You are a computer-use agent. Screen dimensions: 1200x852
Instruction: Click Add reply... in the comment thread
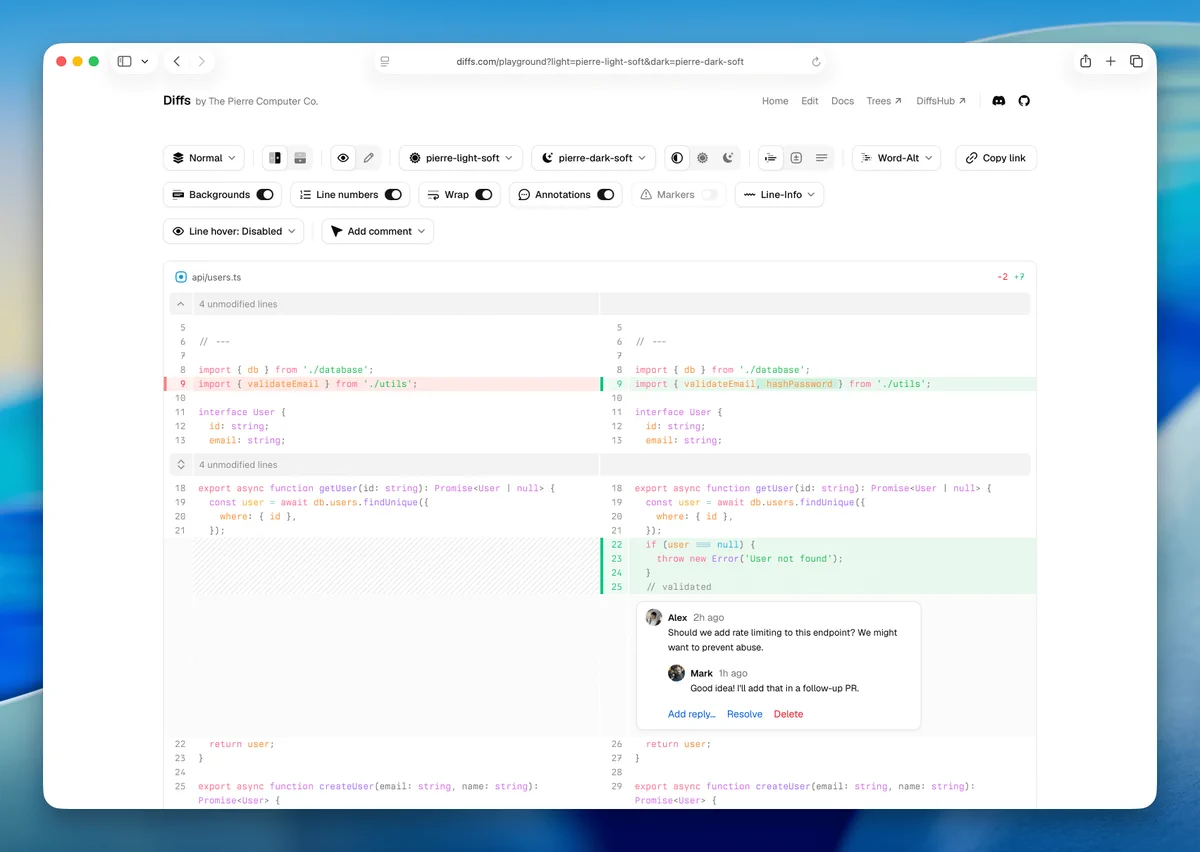pyautogui.click(x=692, y=714)
